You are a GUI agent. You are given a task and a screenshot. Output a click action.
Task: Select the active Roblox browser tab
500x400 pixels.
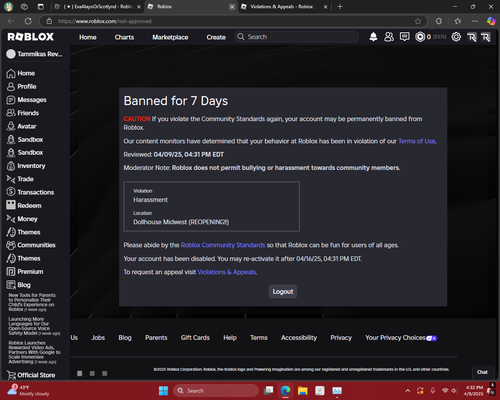point(191,7)
